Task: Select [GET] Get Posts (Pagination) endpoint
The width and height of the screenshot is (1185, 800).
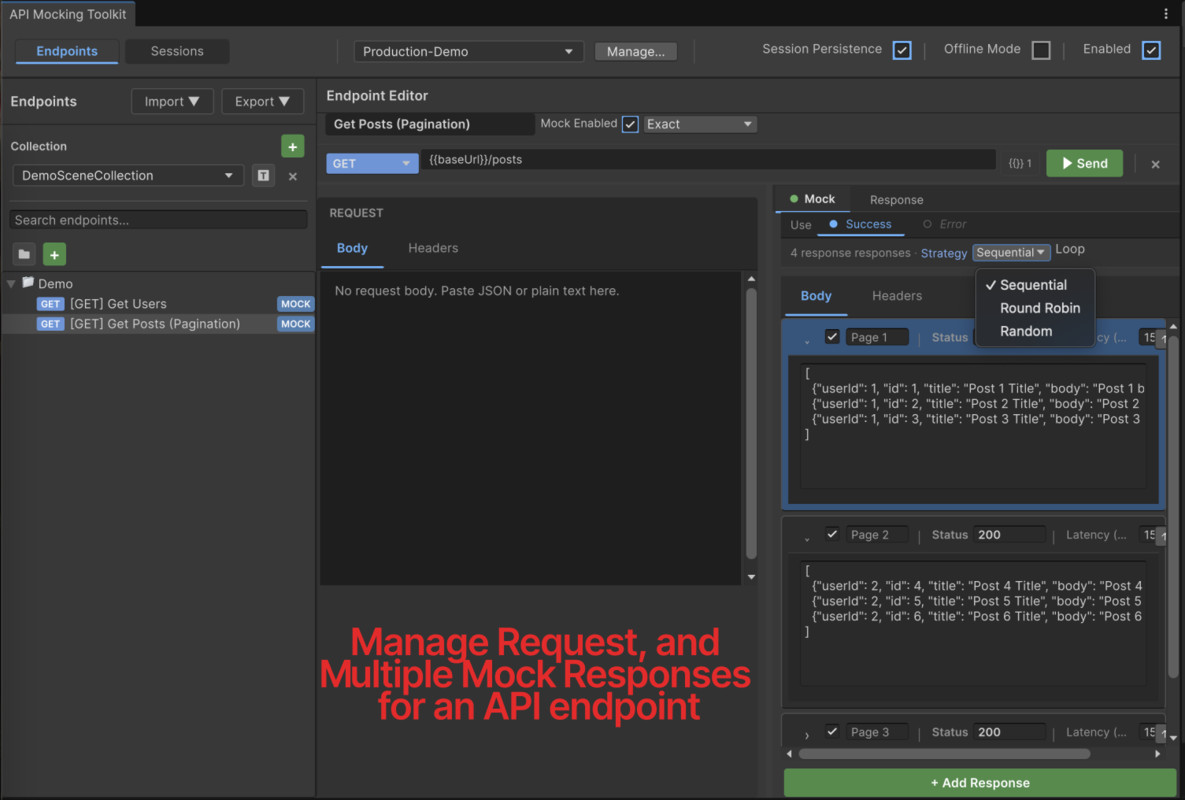Action: click(159, 323)
